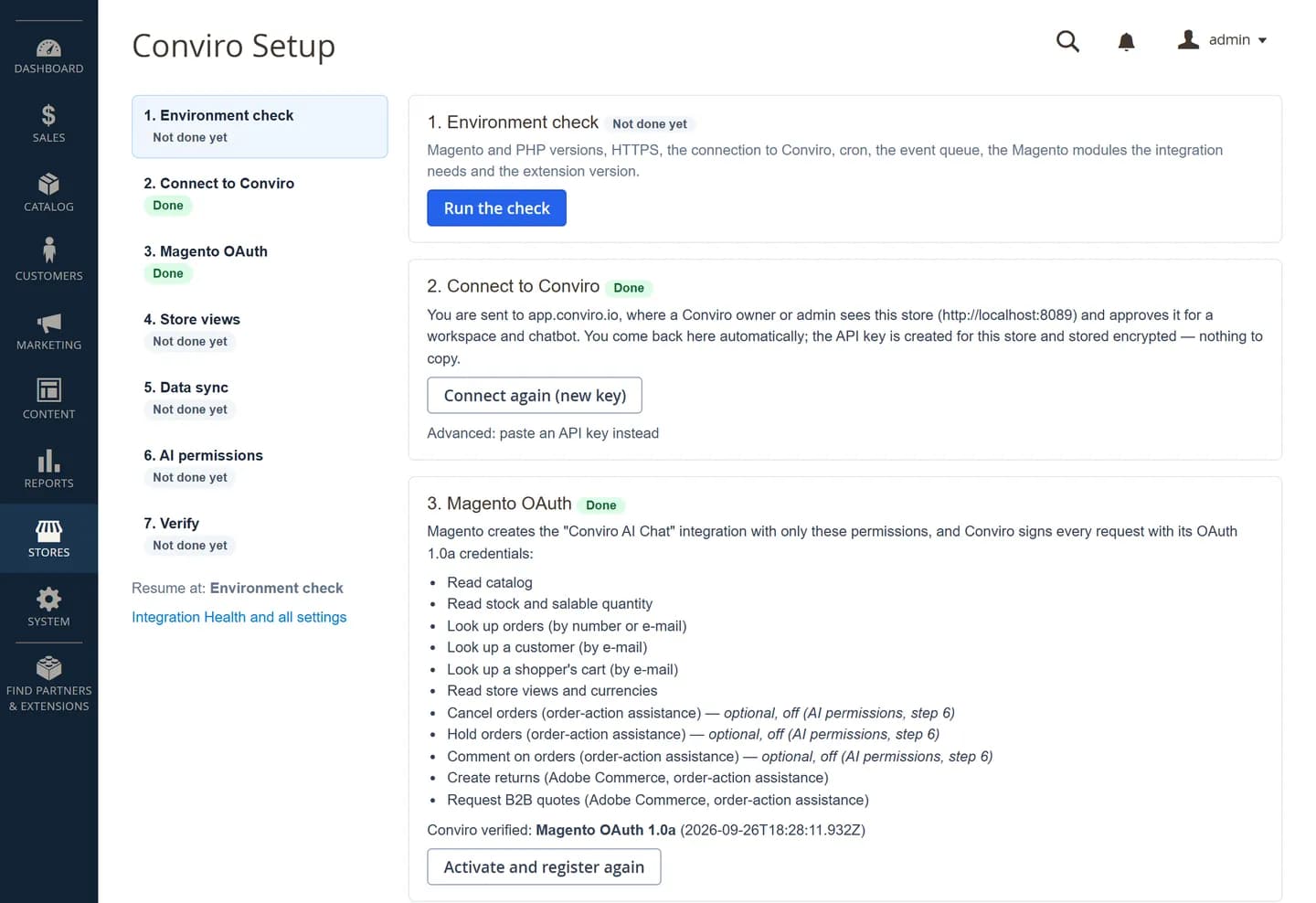
Task: Select step 5 Data sync
Action: pyautogui.click(x=260, y=398)
